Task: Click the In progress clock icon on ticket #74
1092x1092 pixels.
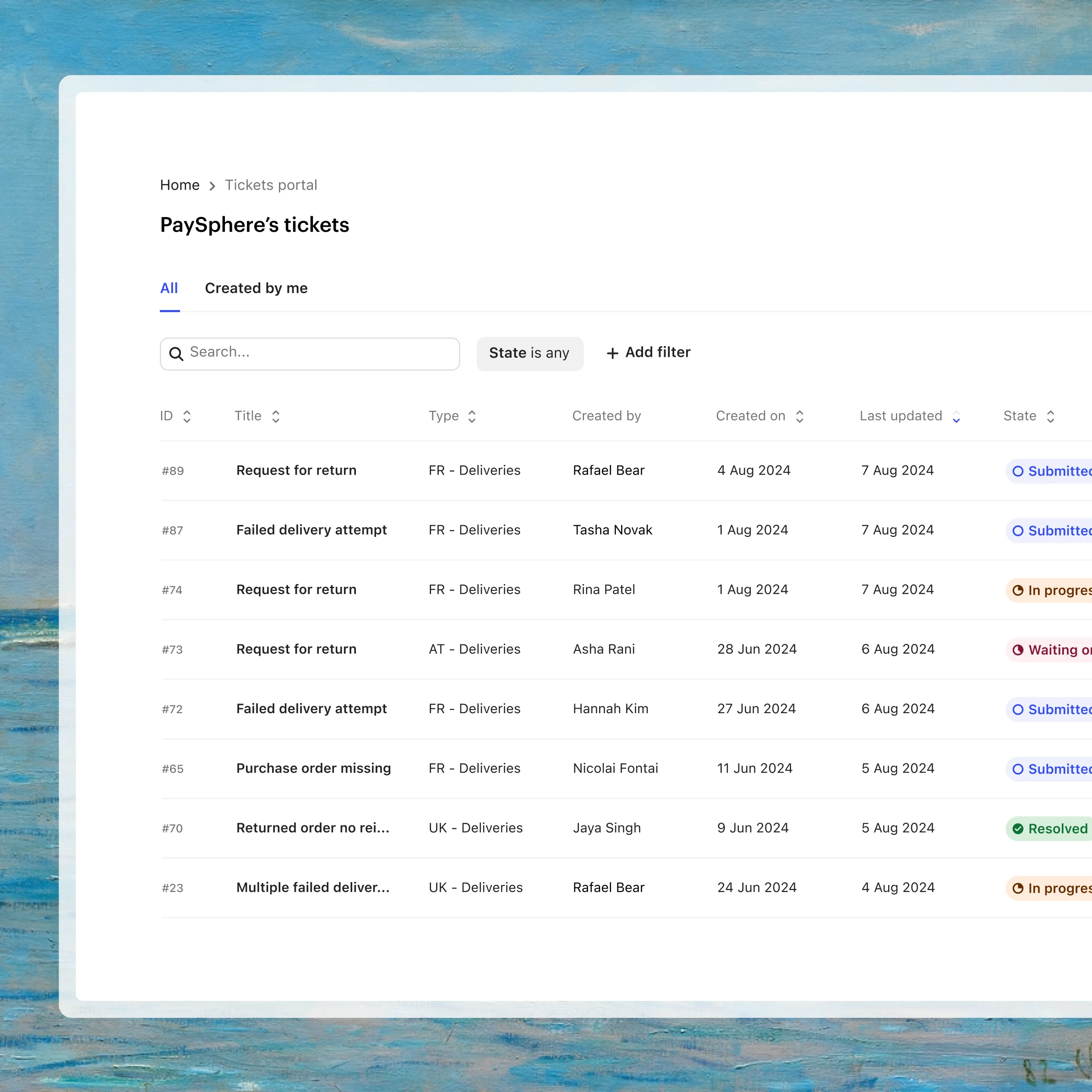Action: 1018,590
